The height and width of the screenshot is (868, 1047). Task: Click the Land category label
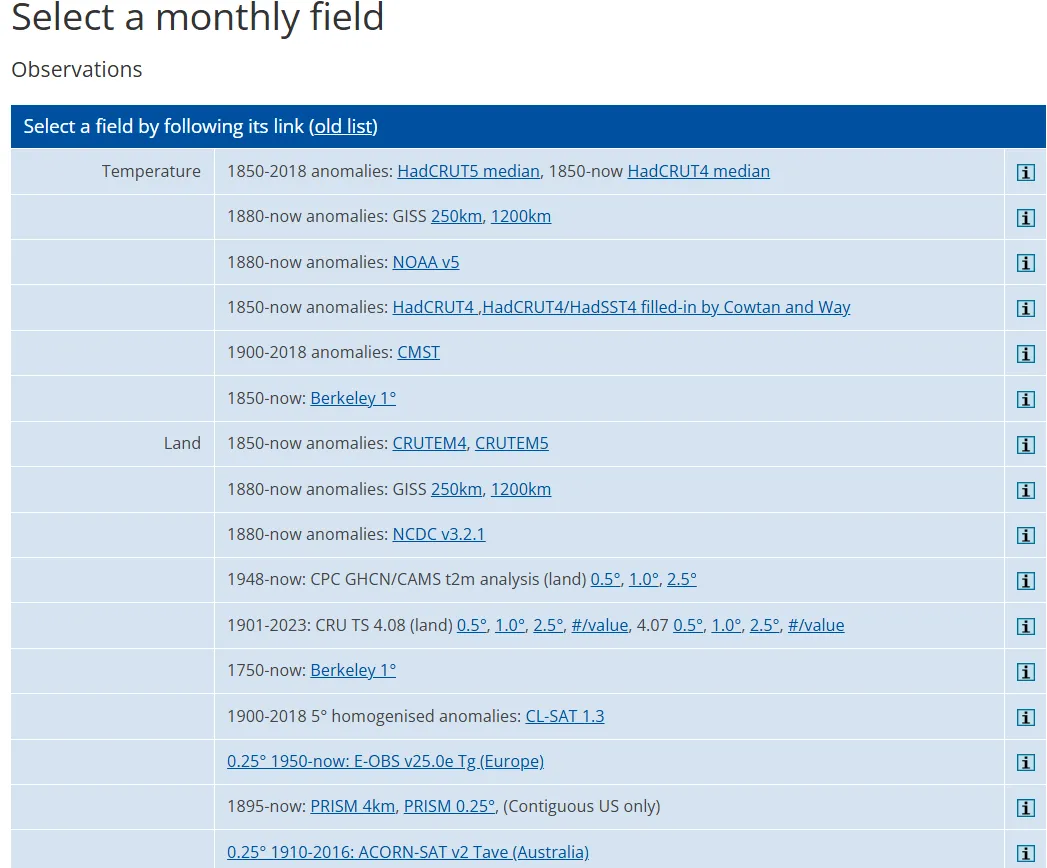tap(182, 443)
